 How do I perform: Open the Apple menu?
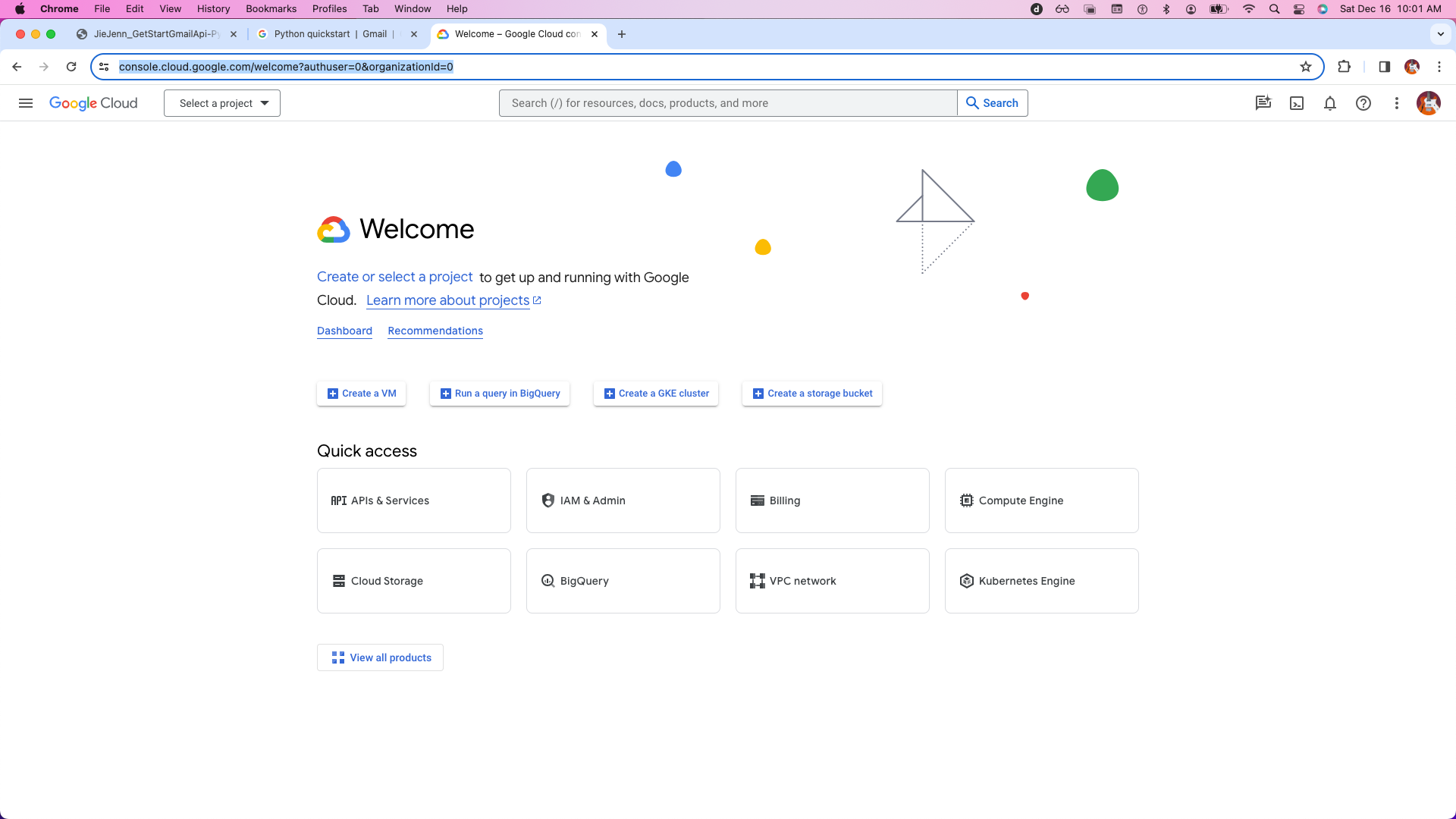(x=20, y=9)
